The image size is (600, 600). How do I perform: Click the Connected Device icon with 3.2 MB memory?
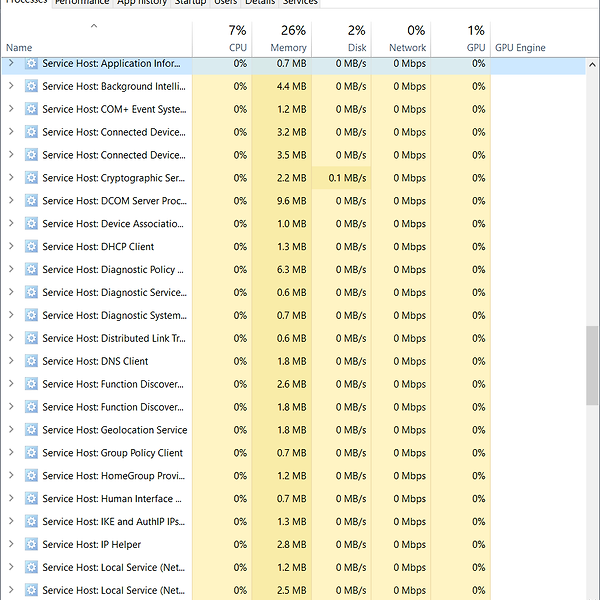pos(31,132)
